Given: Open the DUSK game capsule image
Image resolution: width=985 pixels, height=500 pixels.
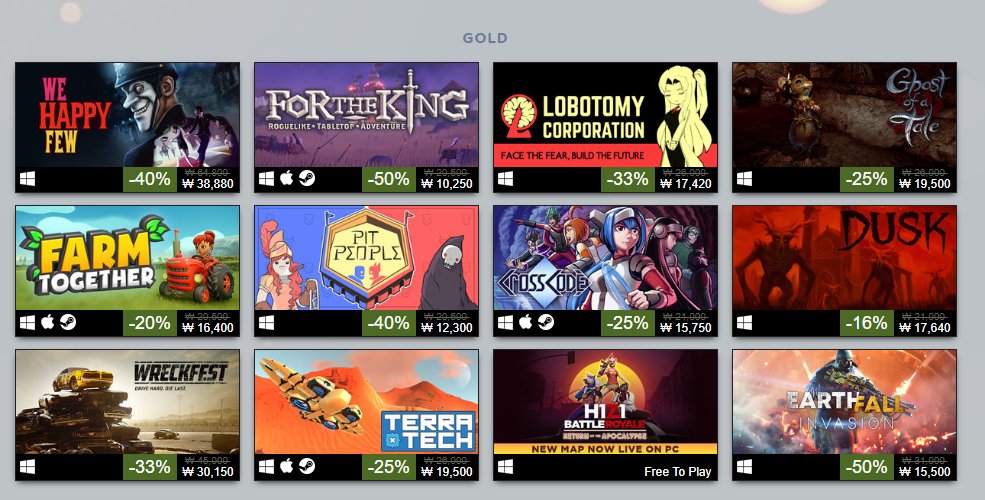Looking at the screenshot, I should tap(844, 258).
